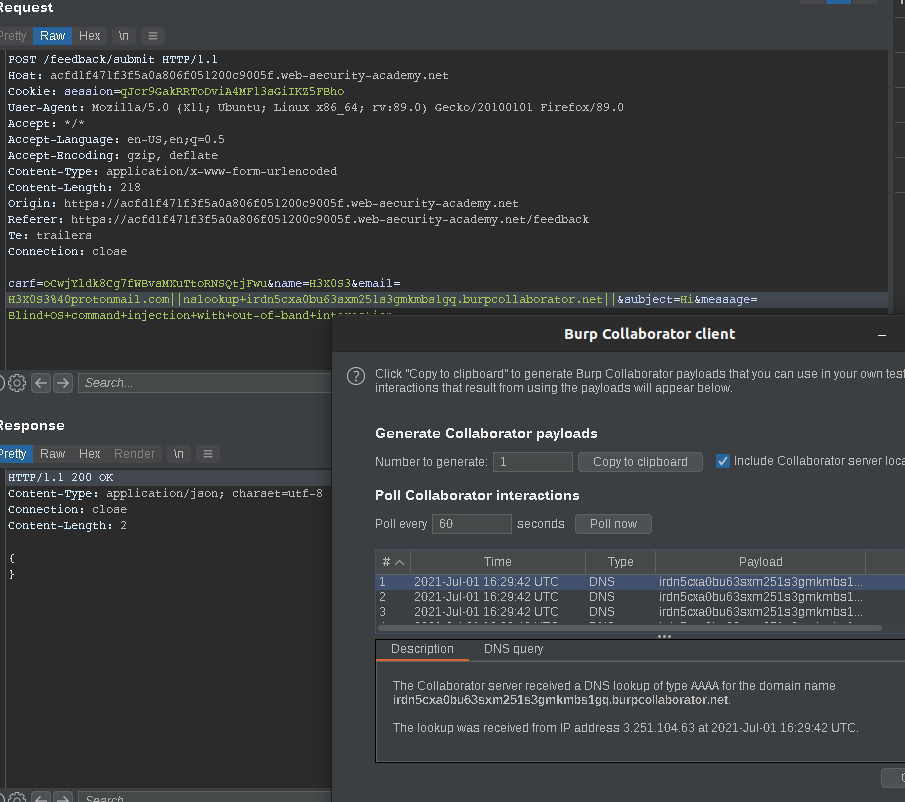905x802 pixels.
Task: Switch response view to Hex tab
Action: pos(89,454)
